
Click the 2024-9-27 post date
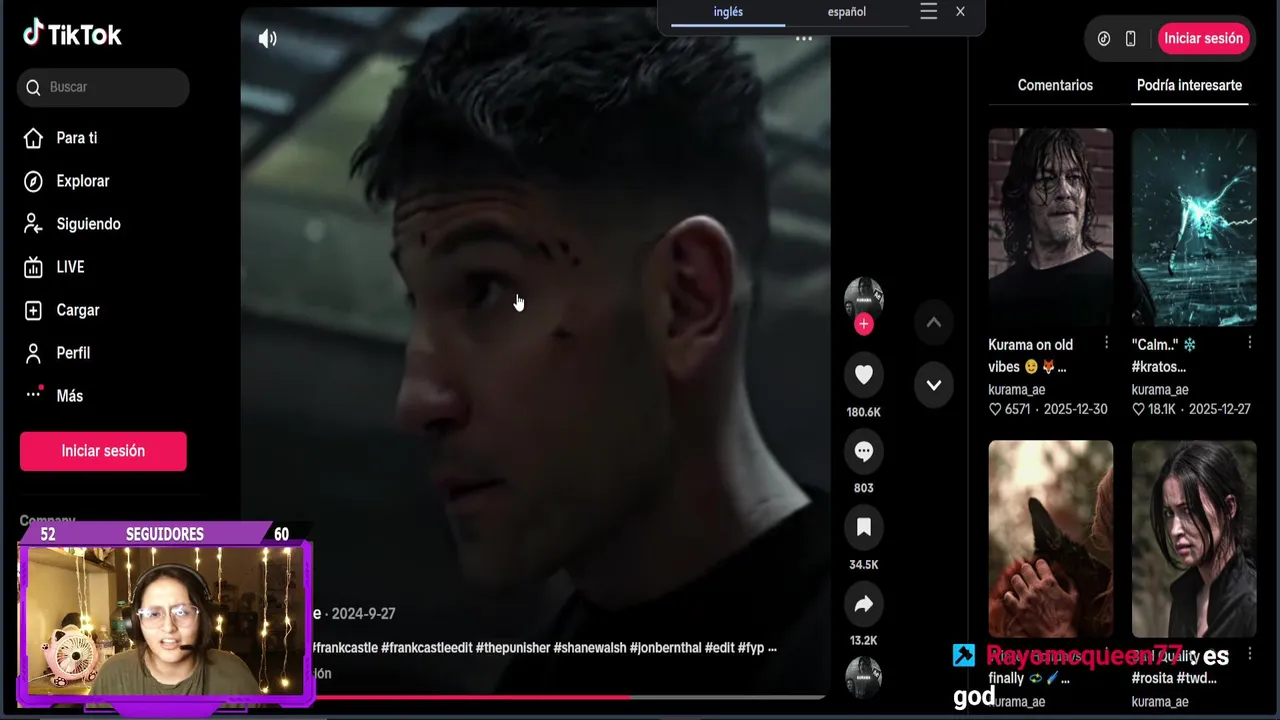[x=363, y=614]
